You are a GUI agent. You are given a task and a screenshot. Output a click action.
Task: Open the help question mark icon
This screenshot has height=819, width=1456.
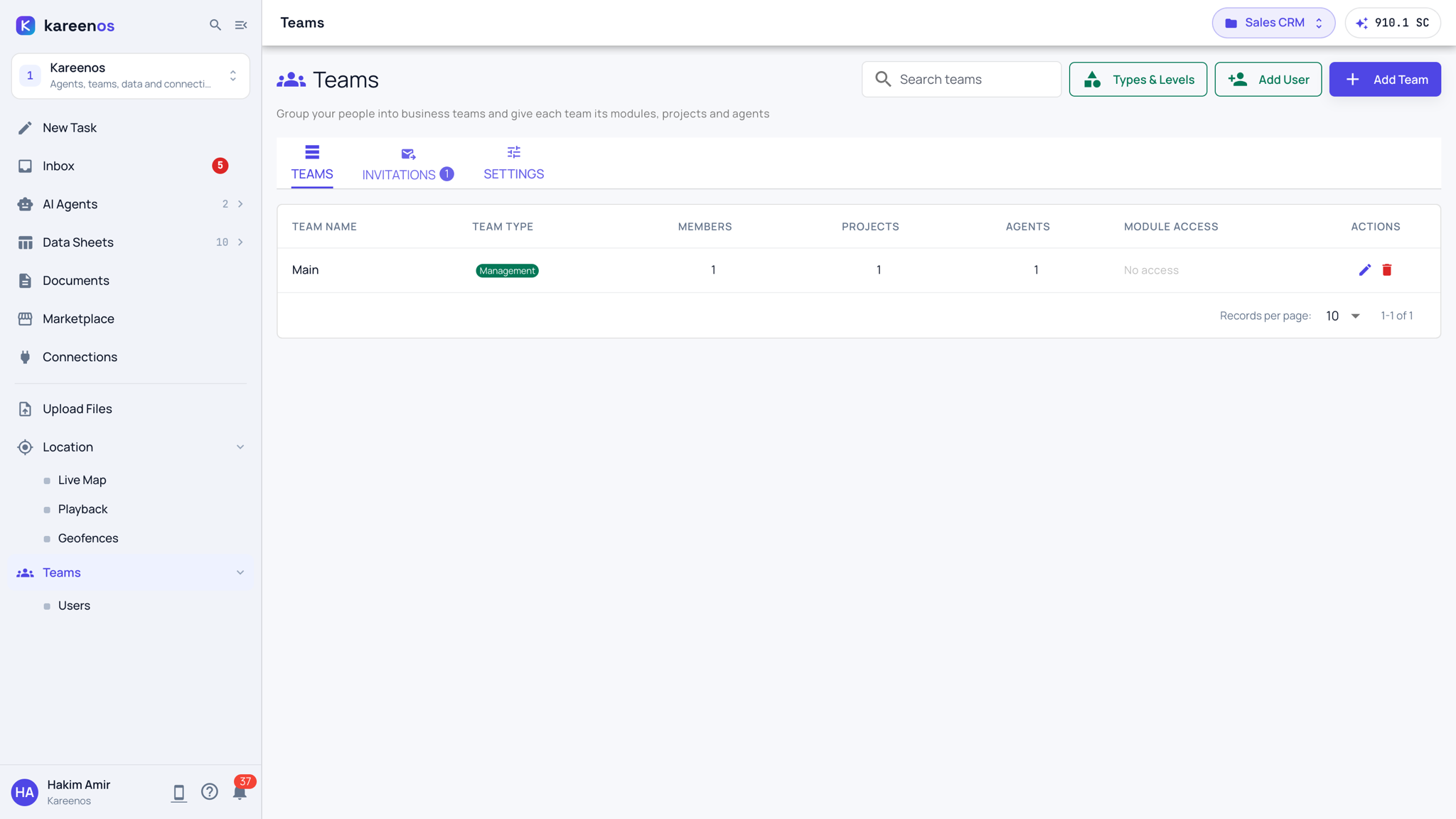tap(209, 792)
